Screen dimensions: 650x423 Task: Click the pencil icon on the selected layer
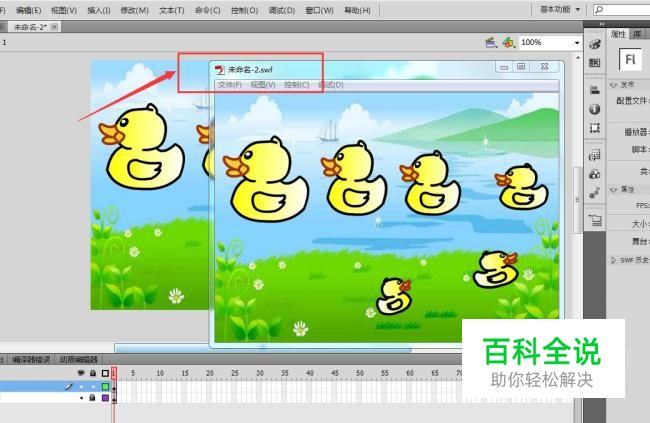point(69,387)
